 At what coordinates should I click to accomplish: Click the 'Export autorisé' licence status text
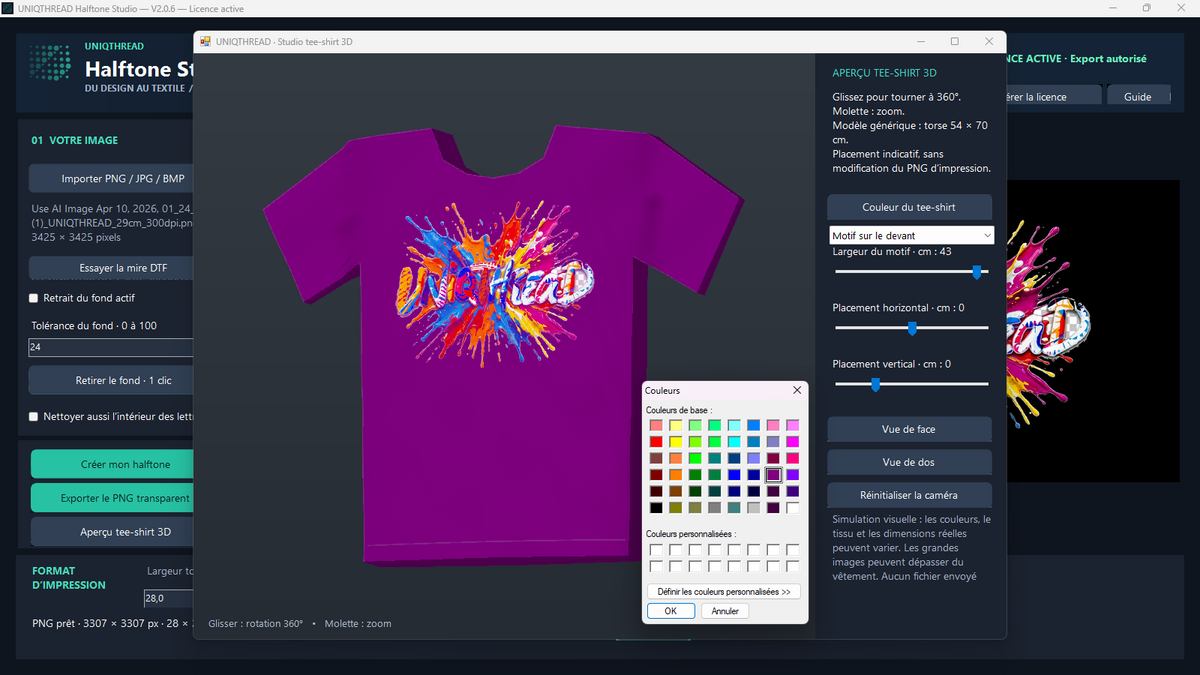click(1108, 59)
